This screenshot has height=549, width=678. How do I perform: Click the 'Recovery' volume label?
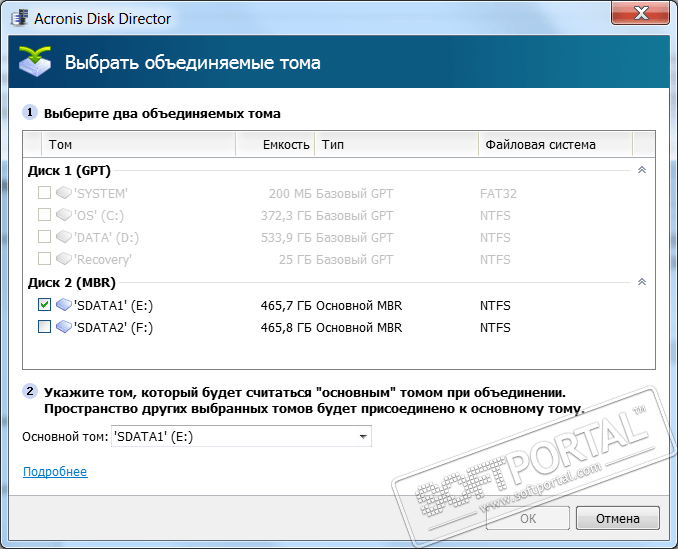102,260
